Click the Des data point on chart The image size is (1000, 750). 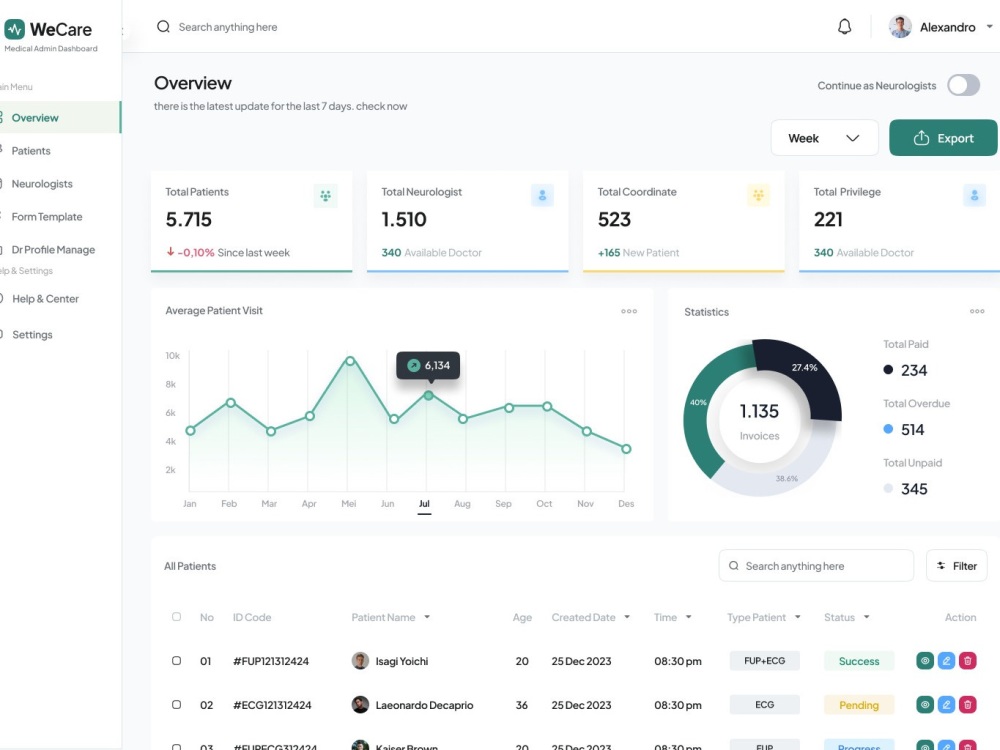(626, 449)
